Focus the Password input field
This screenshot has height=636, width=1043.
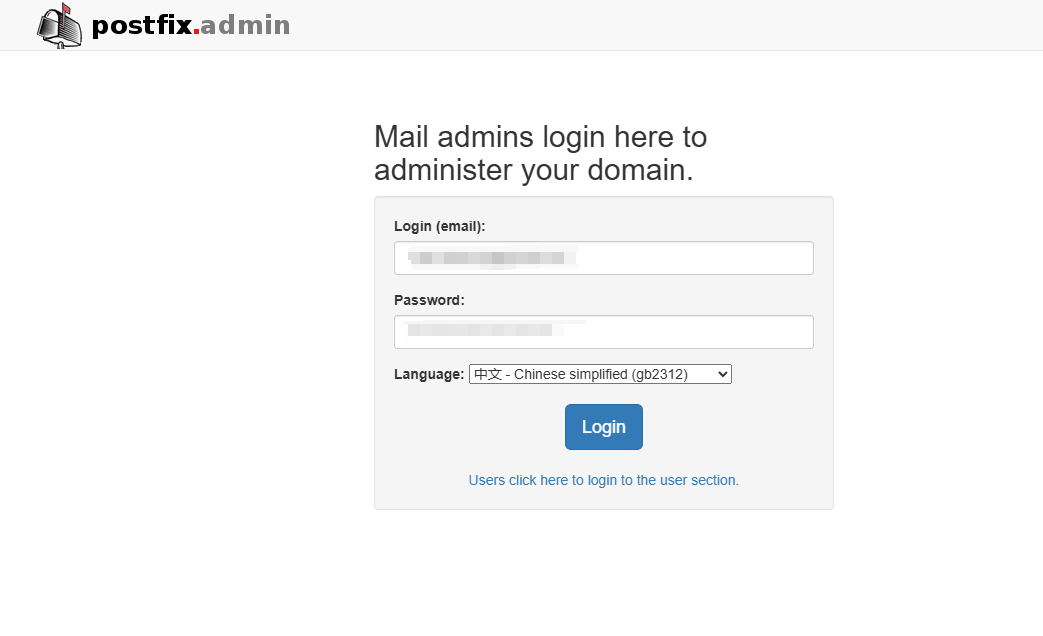[x=690, y=332]
